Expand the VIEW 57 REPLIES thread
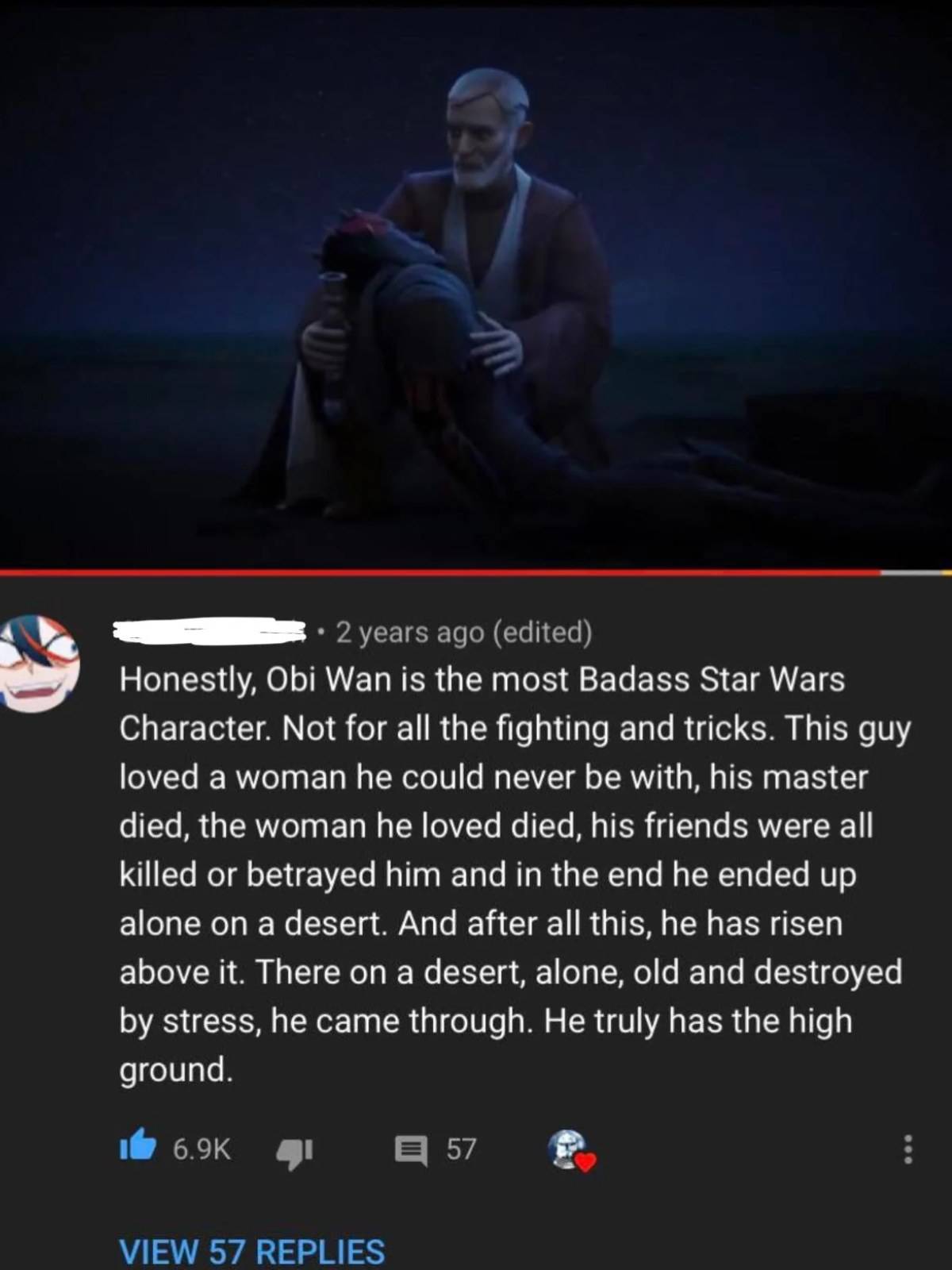952x1270 pixels. [x=251, y=1251]
